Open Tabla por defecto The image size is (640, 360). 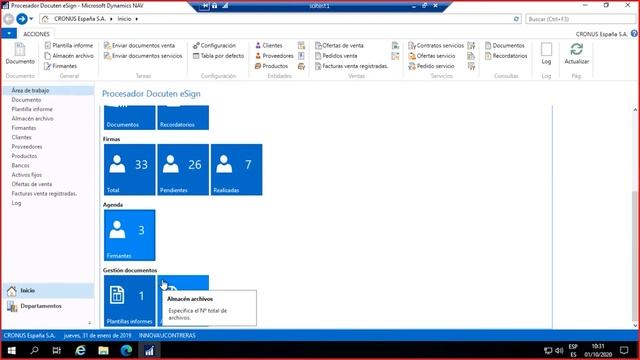pyautogui.click(x=218, y=56)
